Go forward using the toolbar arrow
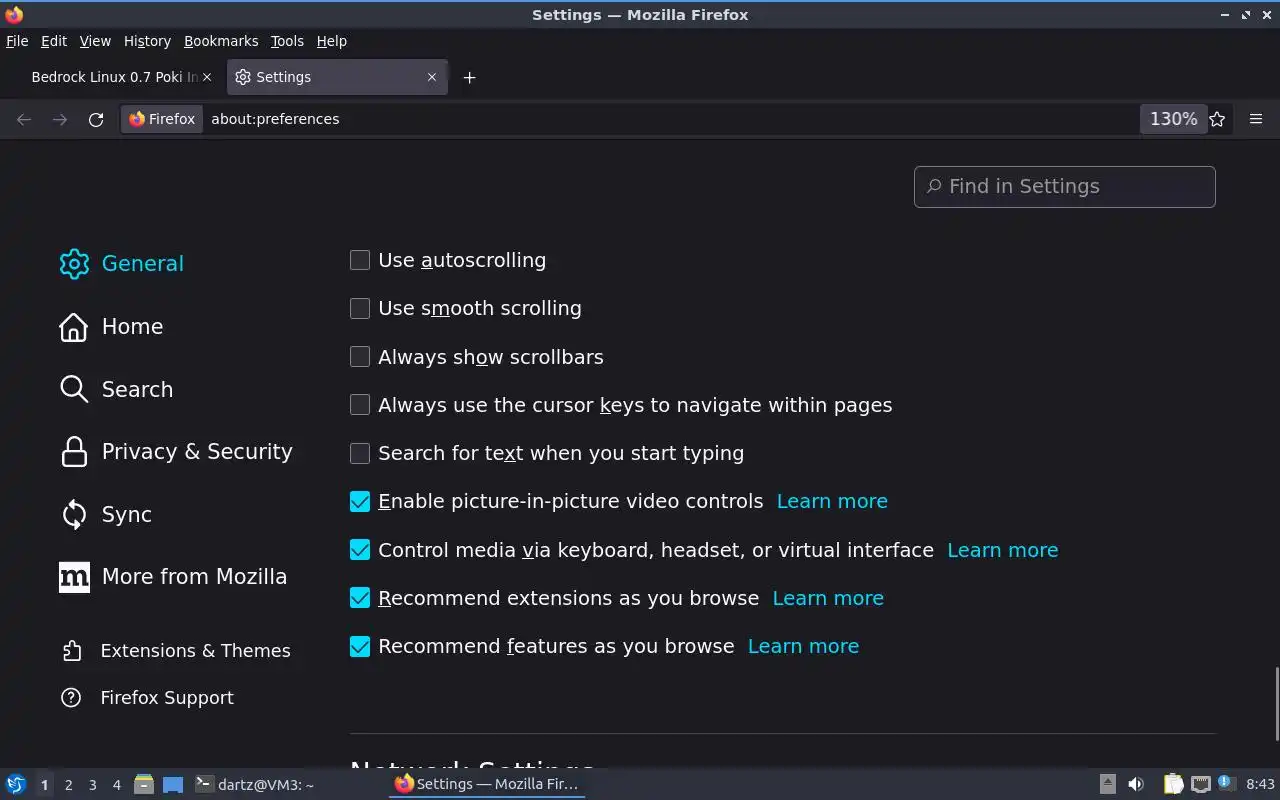 [60, 119]
